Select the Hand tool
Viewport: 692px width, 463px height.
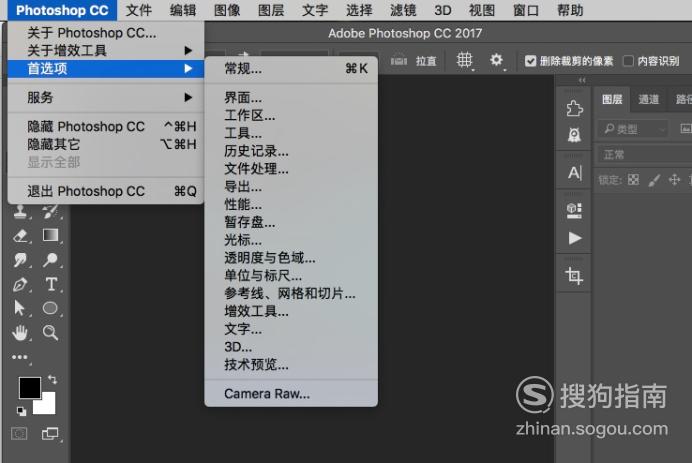(20, 332)
